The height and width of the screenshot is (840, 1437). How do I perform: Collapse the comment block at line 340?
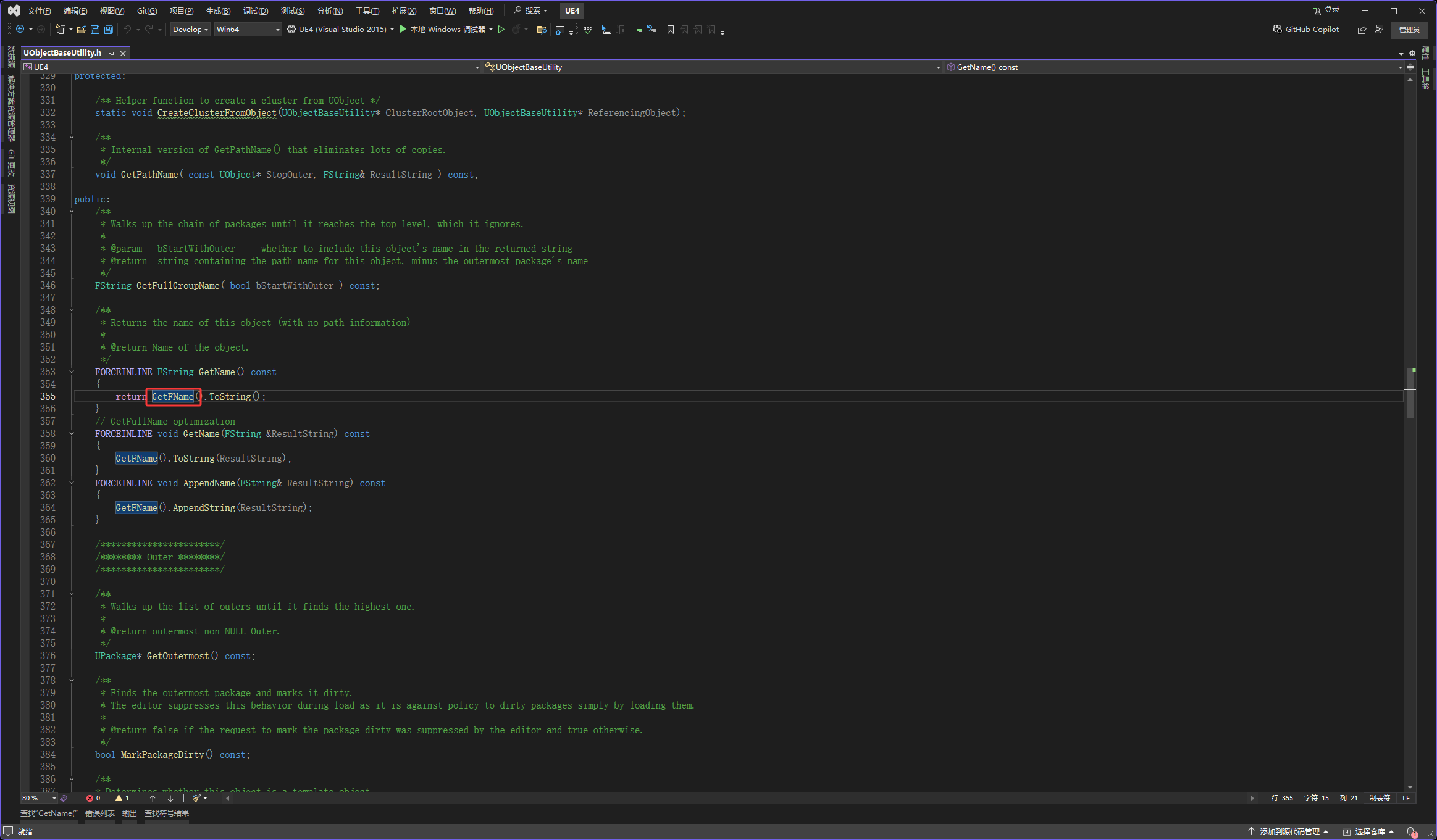click(72, 212)
